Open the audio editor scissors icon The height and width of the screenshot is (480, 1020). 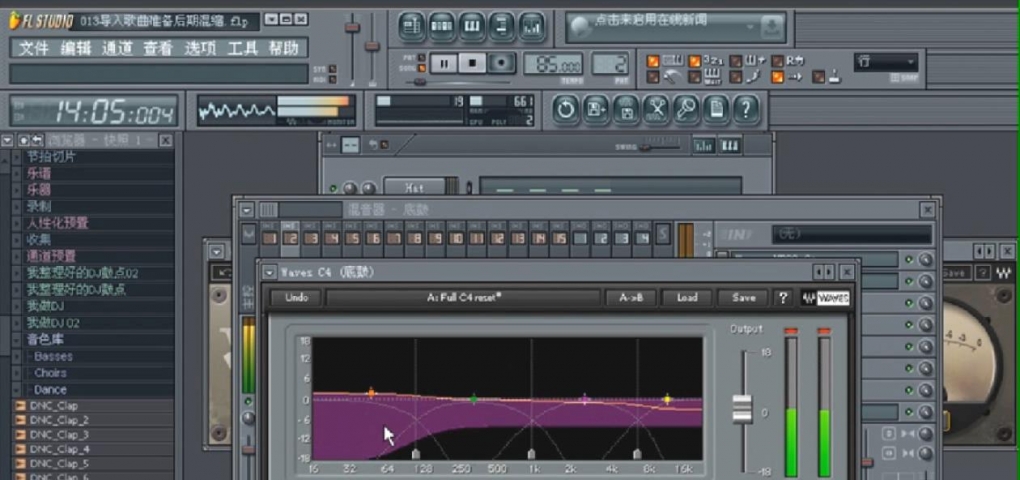pyautogui.click(x=656, y=109)
